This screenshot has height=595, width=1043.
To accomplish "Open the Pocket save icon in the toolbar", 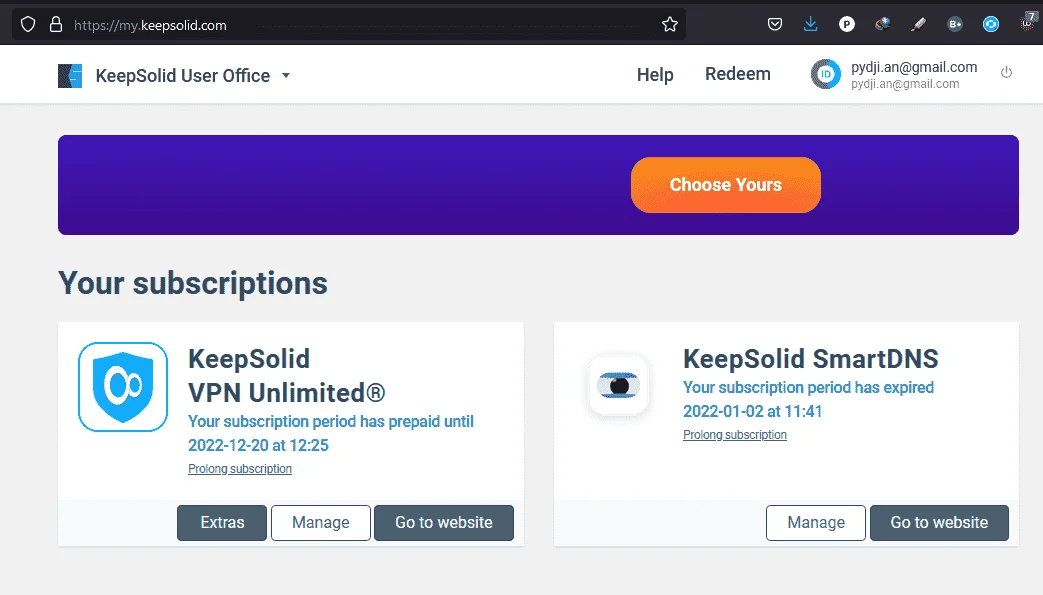I will pos(775,25).
